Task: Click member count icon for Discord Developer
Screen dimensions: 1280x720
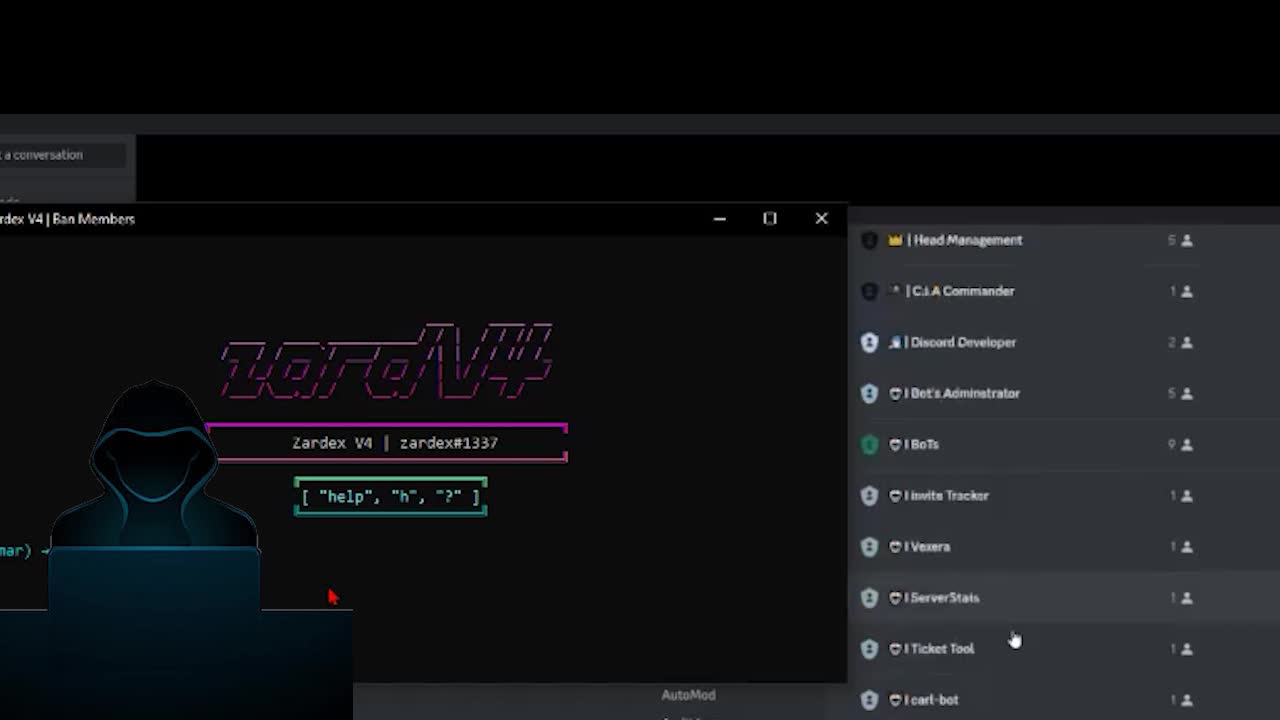Action: (1186, 342)
